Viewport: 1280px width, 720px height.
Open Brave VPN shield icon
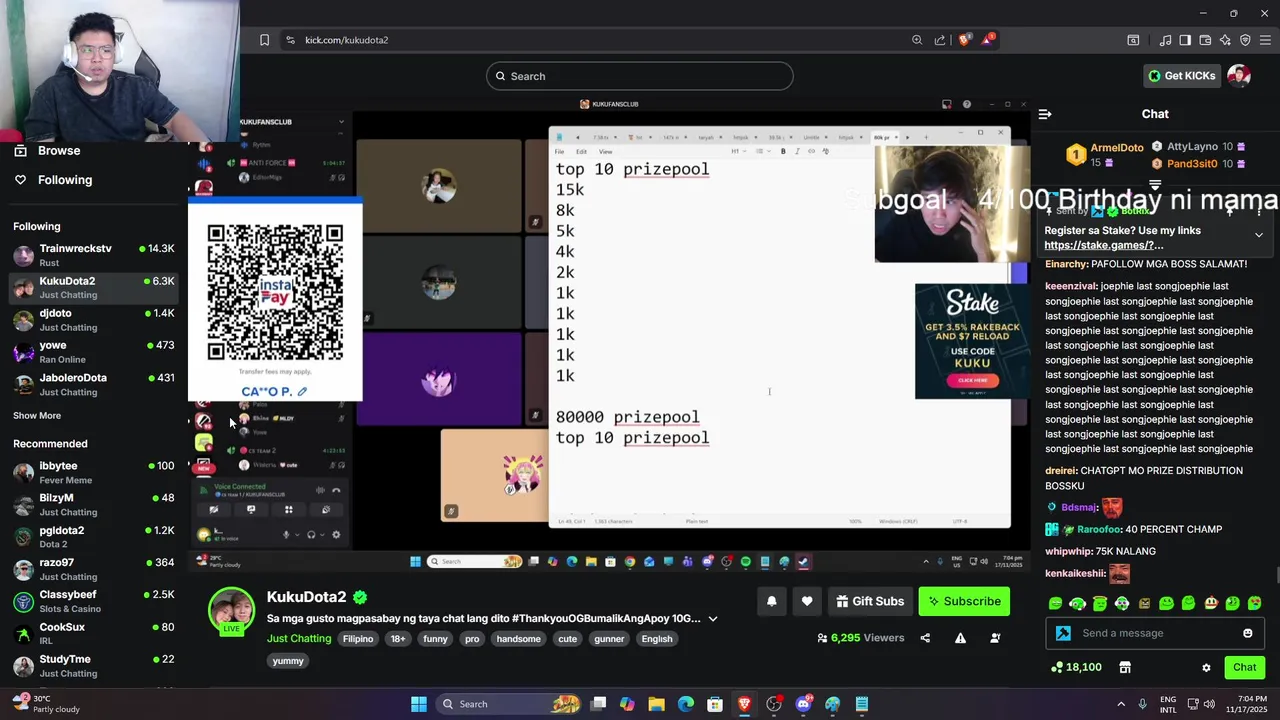pos(1245,40)
